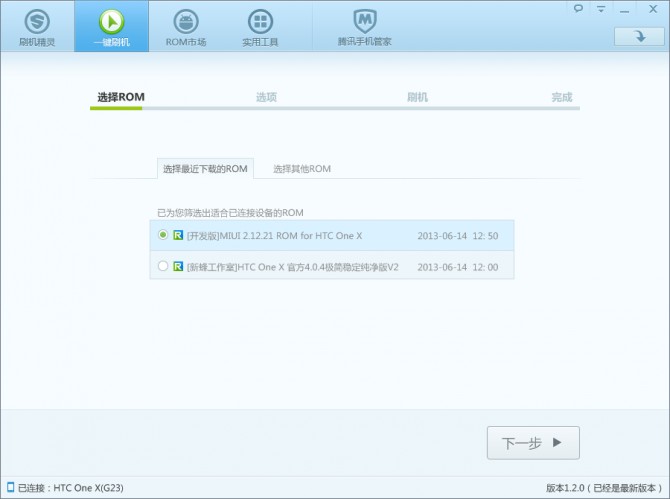Close the application window
The image size is (670, 499).
653,9
